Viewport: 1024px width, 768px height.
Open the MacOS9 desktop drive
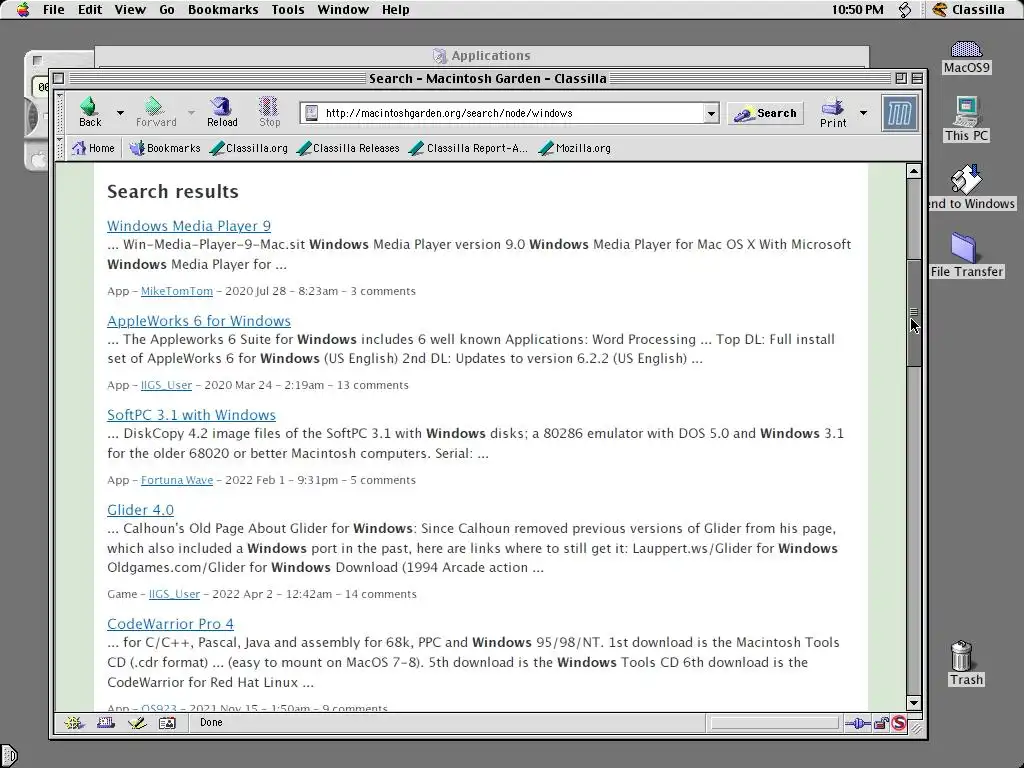[x=967, y=57]
